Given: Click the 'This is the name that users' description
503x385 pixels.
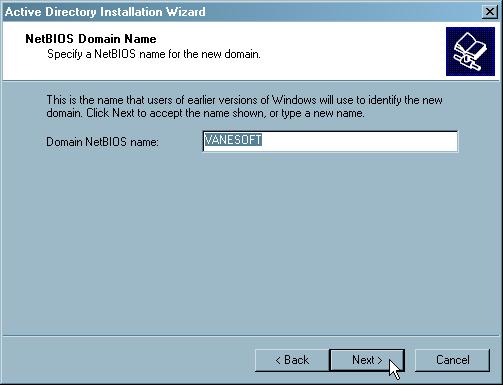Looking at the screenshot, I should point(244,100).
